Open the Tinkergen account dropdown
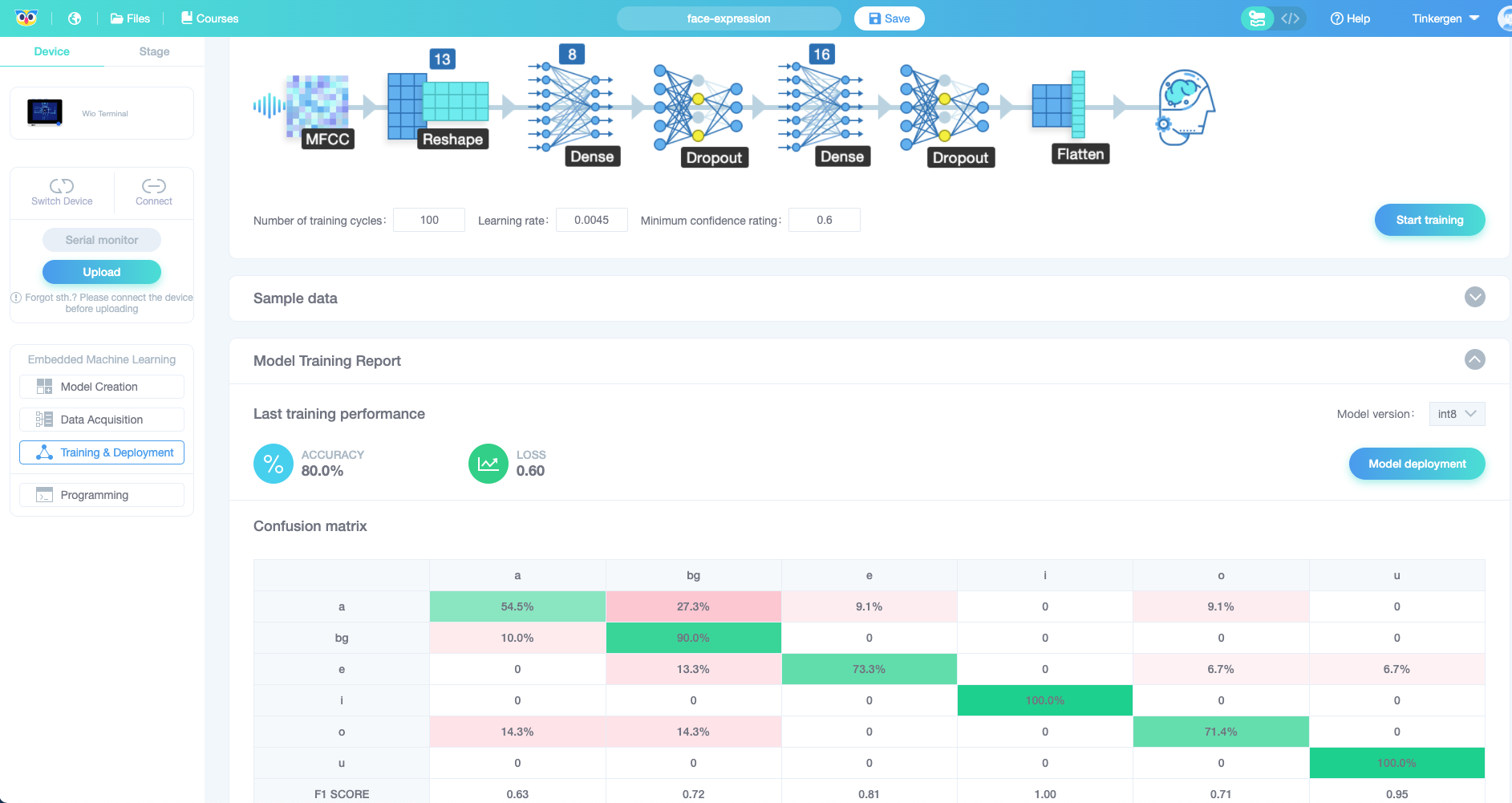The width and height of the screenshot is (1512, 803). click(1445, 18)
